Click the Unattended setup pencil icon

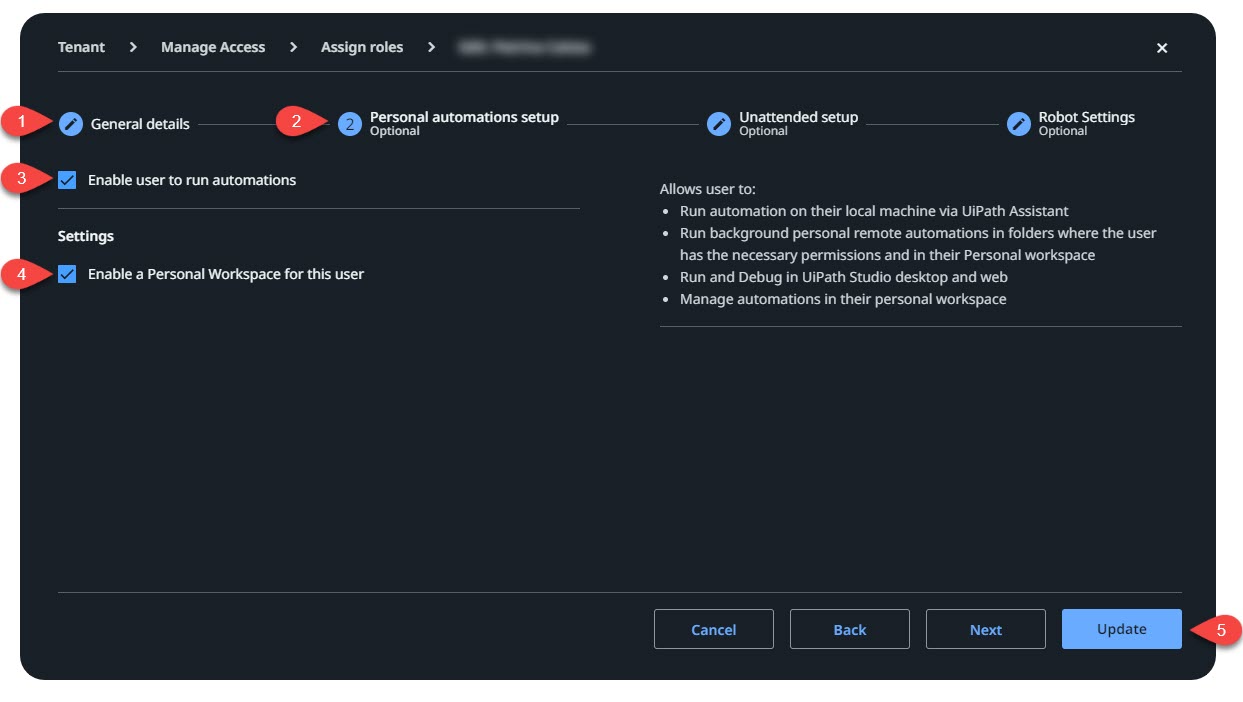point(718,124)
